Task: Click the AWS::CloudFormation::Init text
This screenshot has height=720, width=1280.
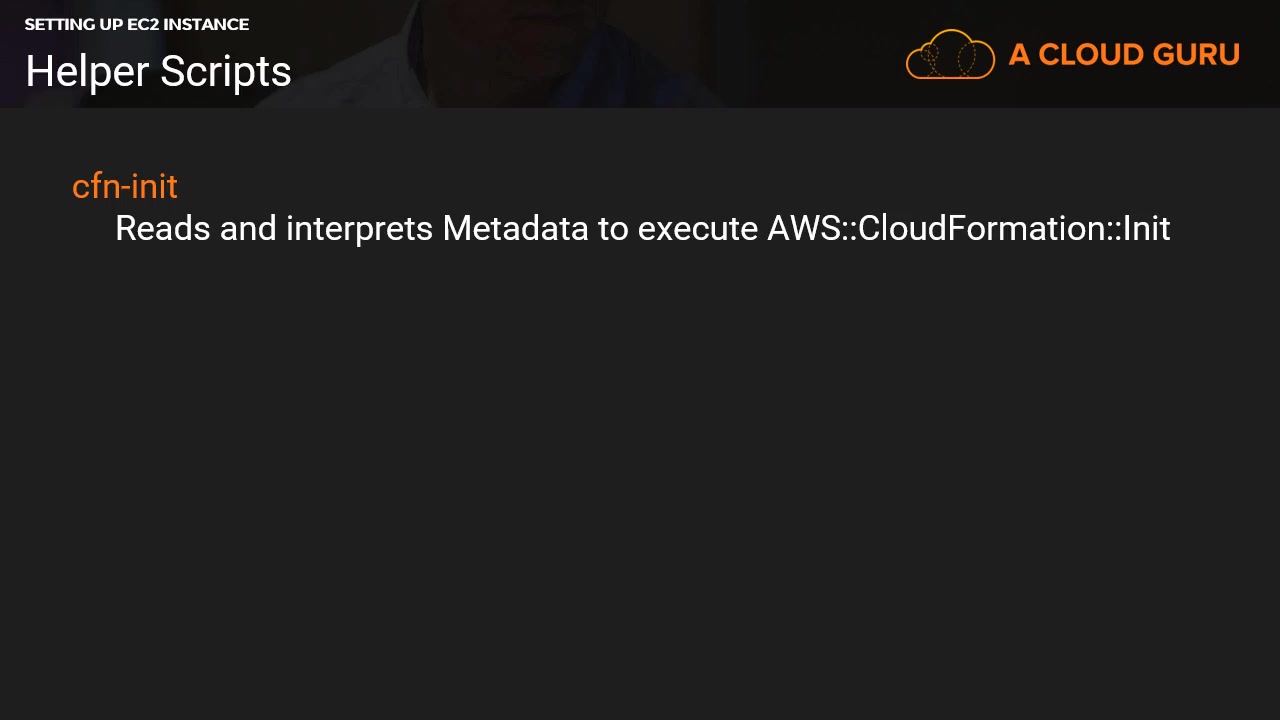Action: click(968, 229)
